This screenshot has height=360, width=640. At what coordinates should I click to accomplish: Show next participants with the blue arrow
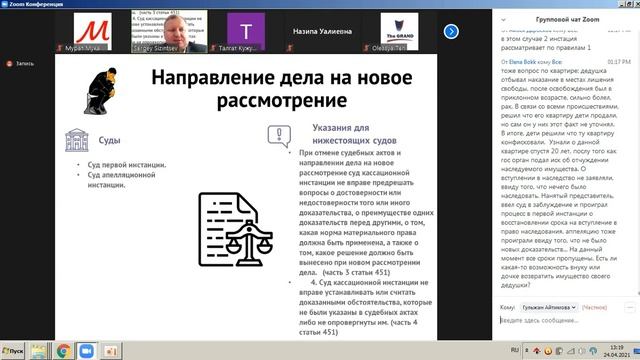click(451, 31)
